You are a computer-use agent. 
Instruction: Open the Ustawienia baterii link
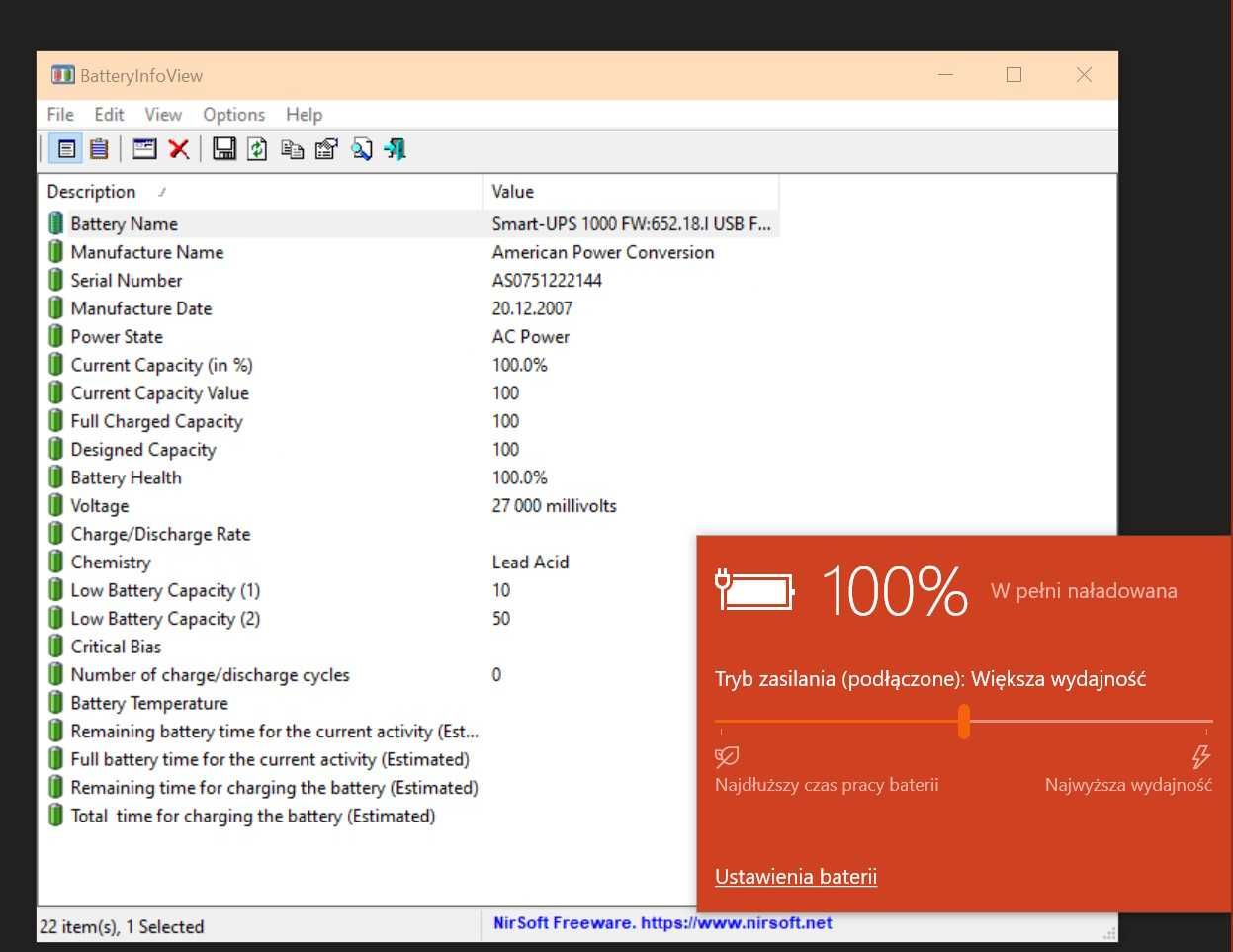click(796, 877)
